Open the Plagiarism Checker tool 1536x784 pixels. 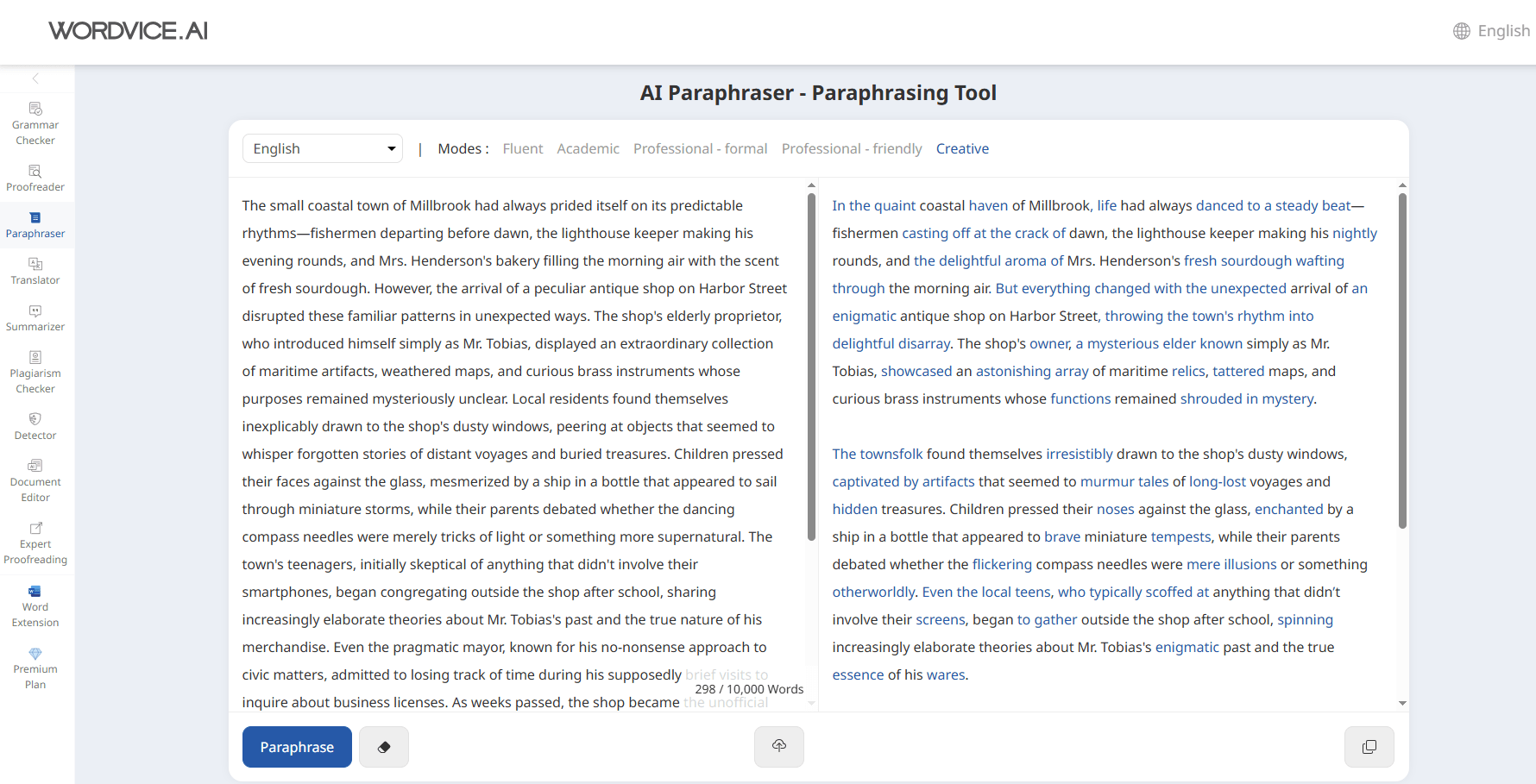pos(35,372)
